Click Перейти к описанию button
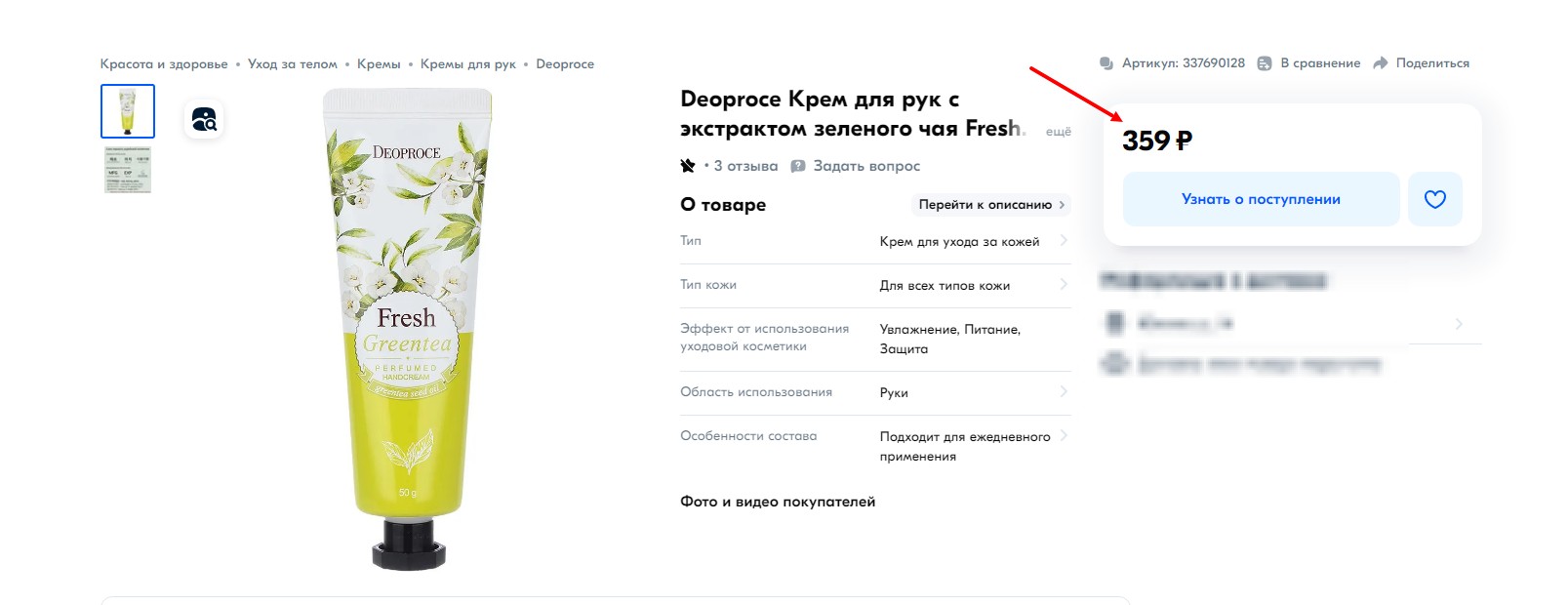This screenshot has width=1568, height=605. click(991, 205)
